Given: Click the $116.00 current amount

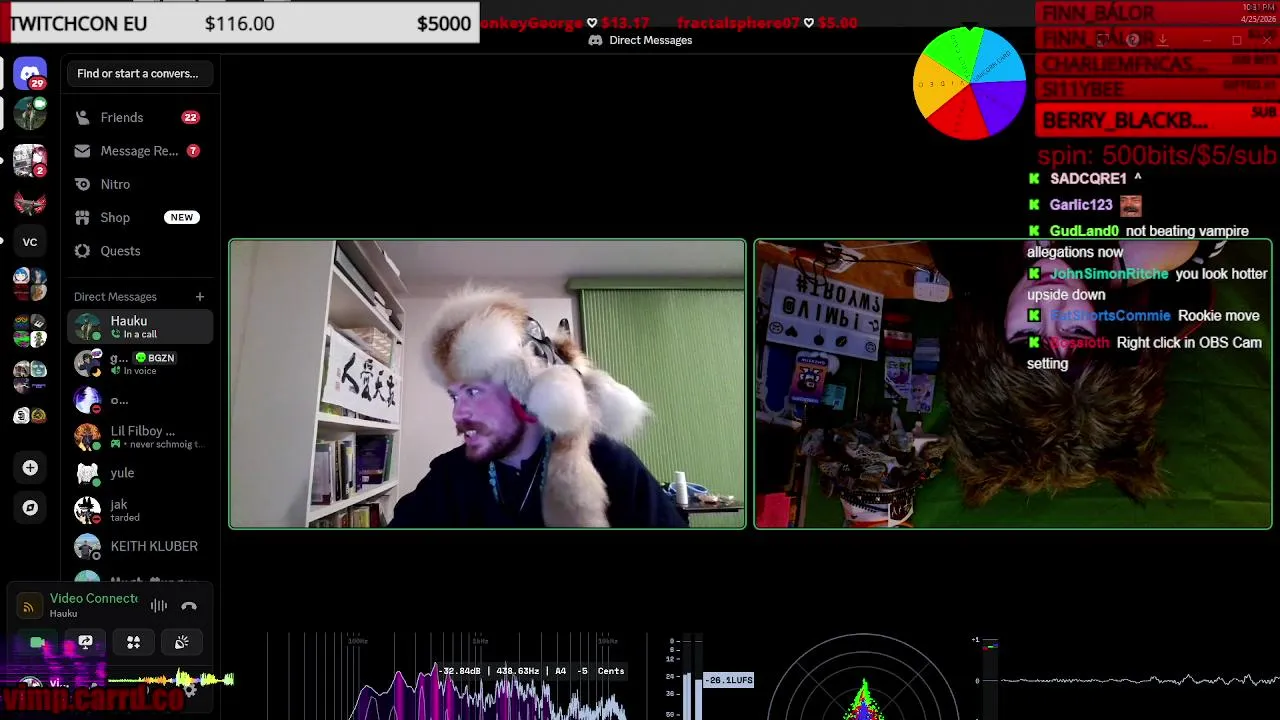Looking at the screenshot, I should pyautogui.click(x=239, y=24).
